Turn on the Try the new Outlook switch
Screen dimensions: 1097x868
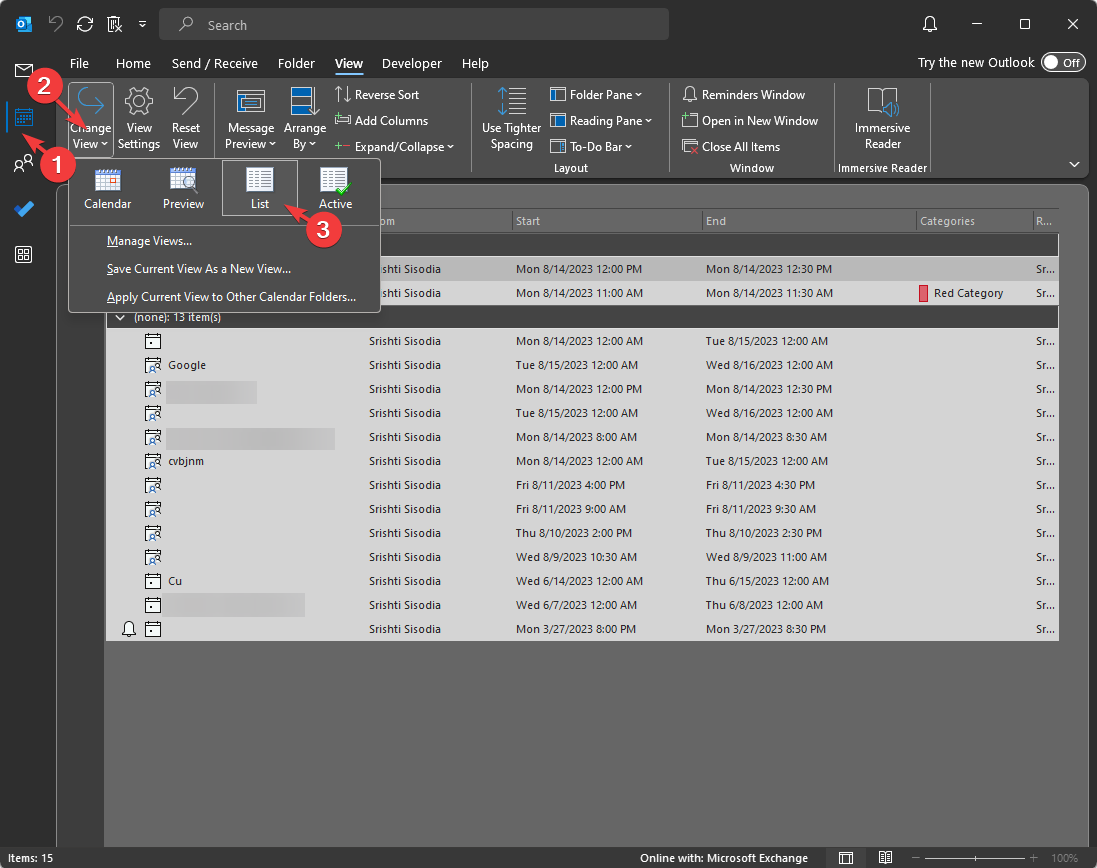click(1063, 62)
